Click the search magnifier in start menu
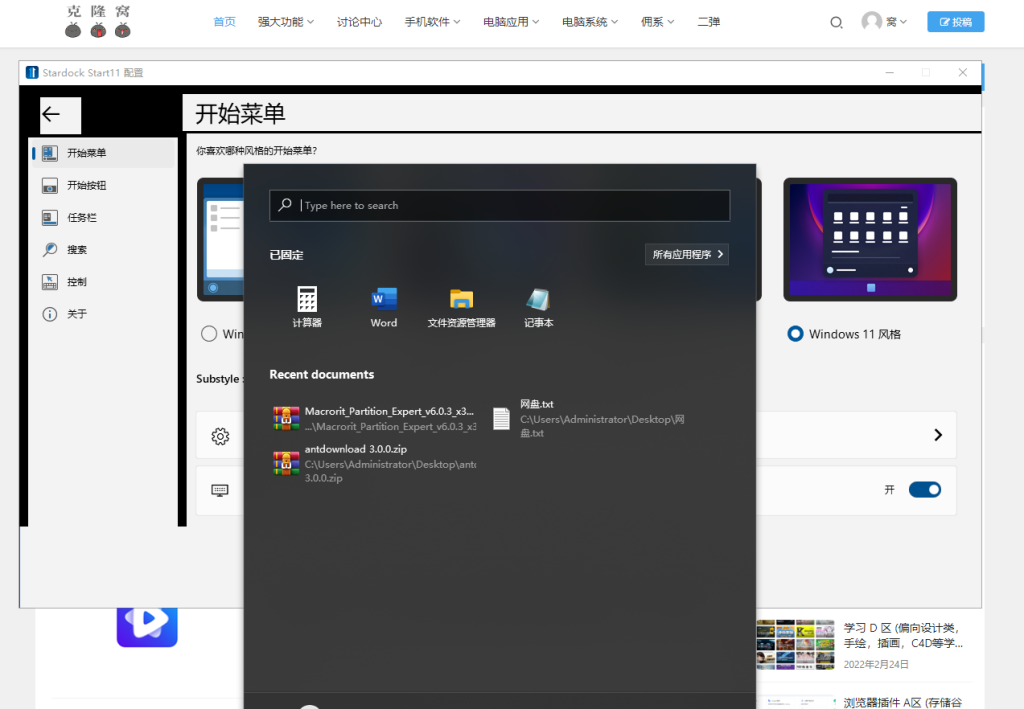1024x709 pixels. click(285, 205)
